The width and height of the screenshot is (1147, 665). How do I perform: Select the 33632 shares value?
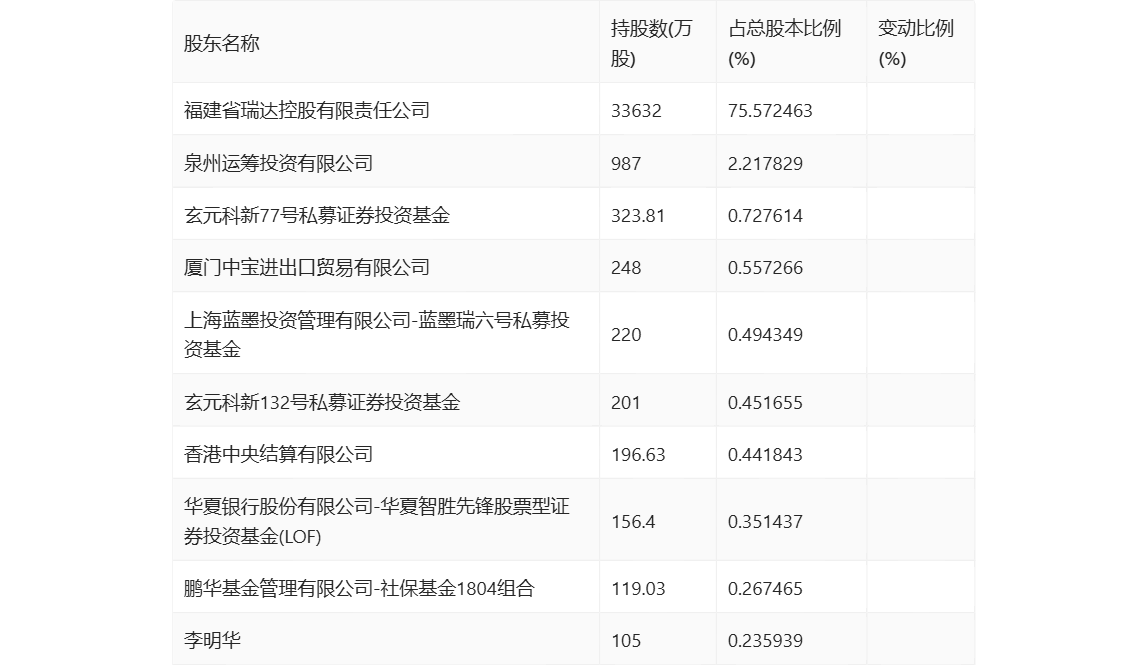(636, 110)
